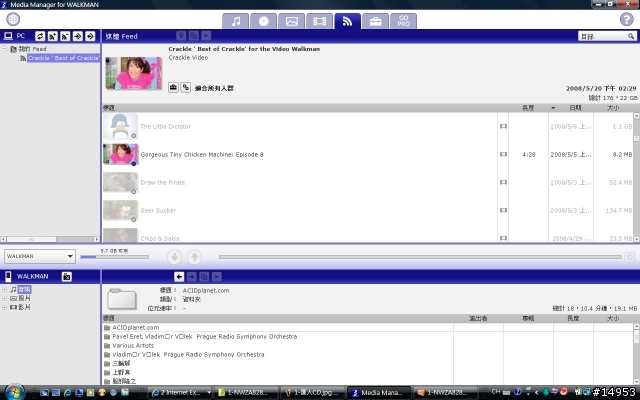Screen dimensions: 640x400
Task: Click the cancel icon beside transfer progress bar
Action: point(630,257)
